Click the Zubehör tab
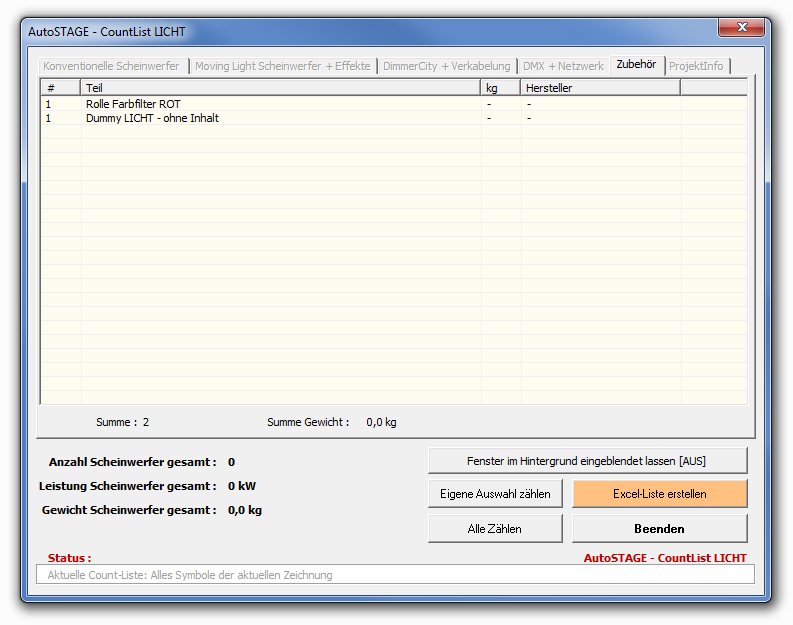 click(636, 65)
